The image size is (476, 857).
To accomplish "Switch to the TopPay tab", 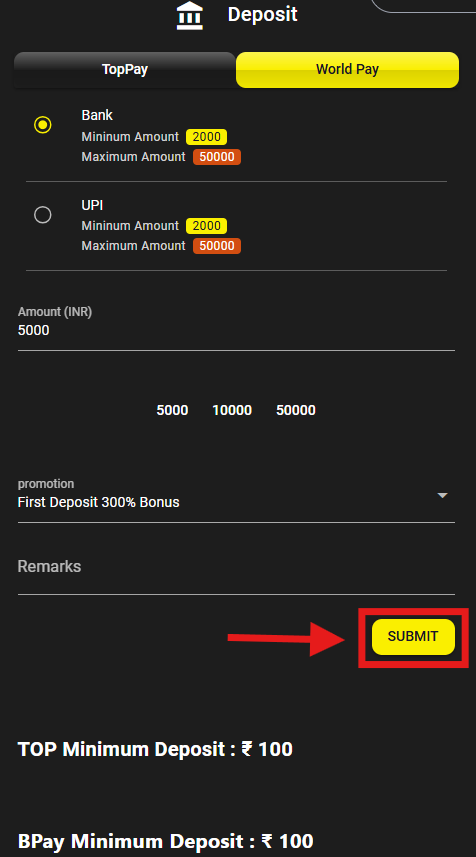I will (x=125, y=69).
